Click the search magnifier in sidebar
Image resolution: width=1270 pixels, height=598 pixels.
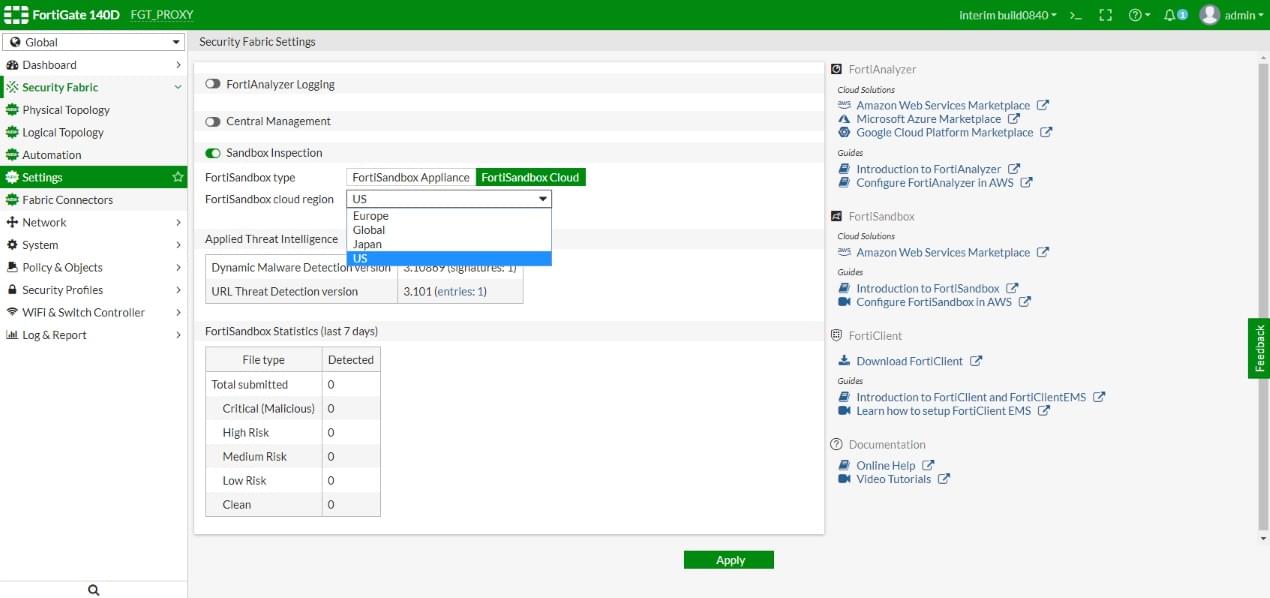(94, 590)
